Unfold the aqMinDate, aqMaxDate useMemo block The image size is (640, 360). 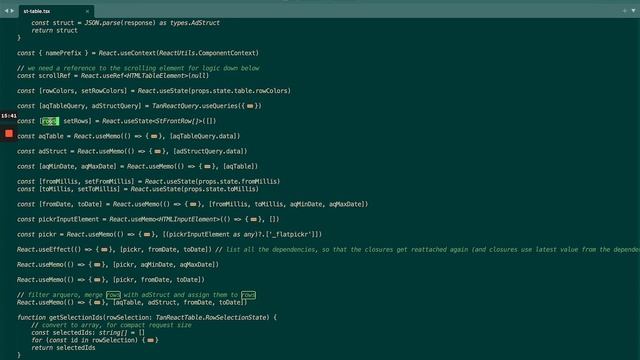pos(207,167)
